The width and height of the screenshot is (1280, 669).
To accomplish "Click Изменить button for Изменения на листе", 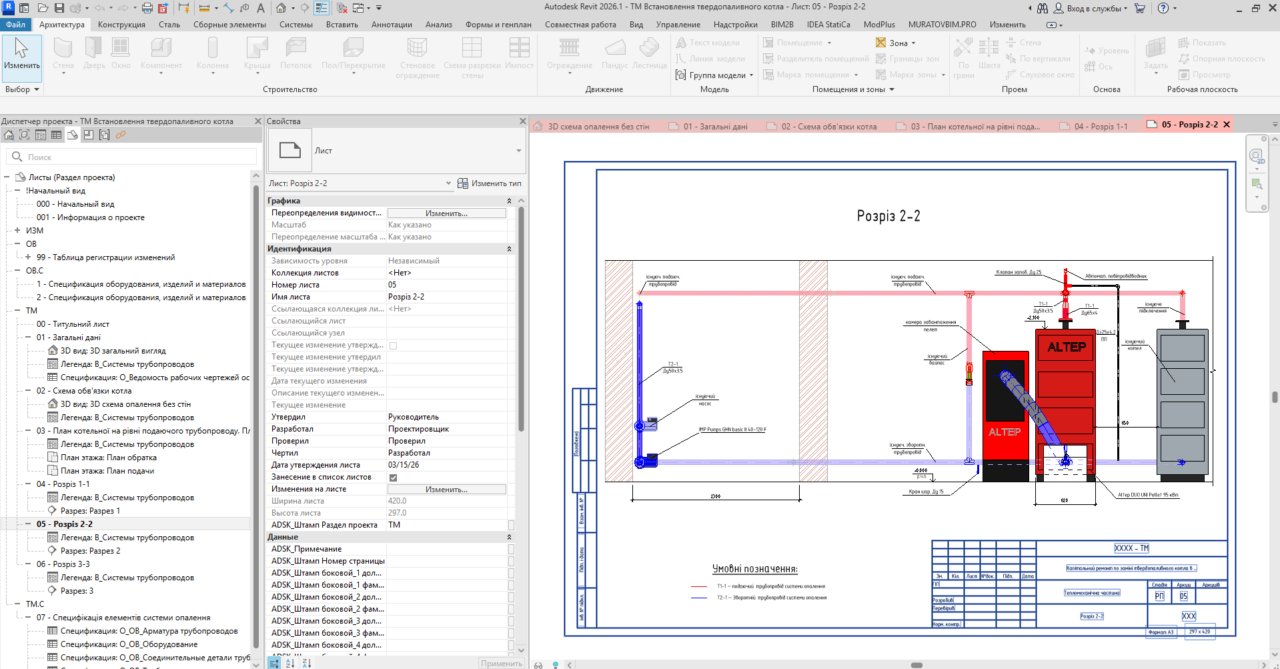I will point(446,490).
